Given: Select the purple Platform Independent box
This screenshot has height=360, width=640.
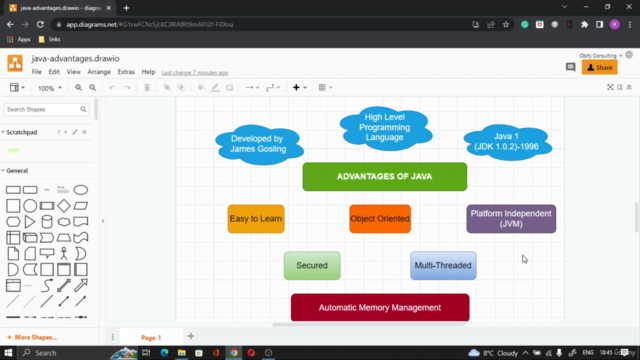Looking at the screenshot, I should tap(511, 219).
